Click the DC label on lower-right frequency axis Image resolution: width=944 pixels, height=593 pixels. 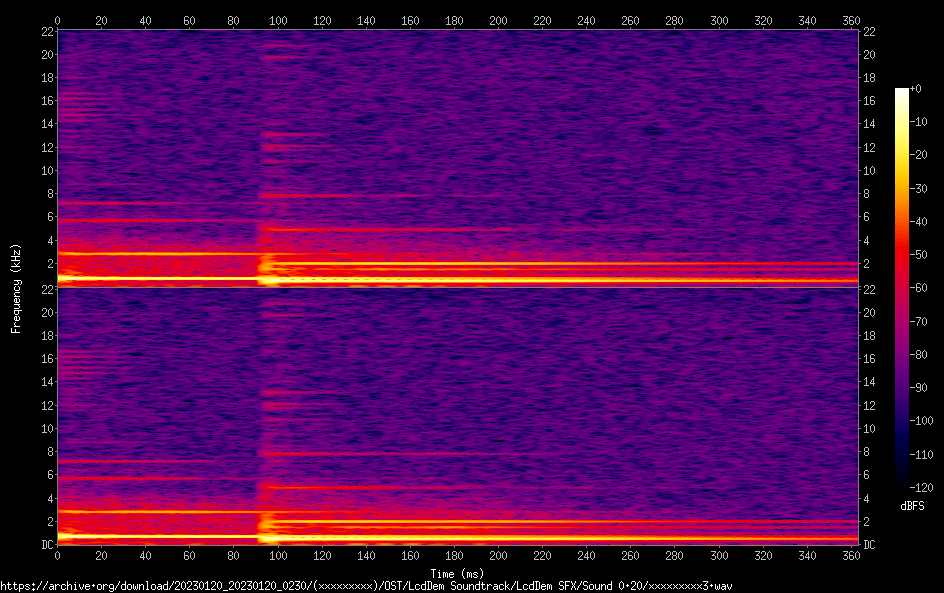click(x=869, y=545)
